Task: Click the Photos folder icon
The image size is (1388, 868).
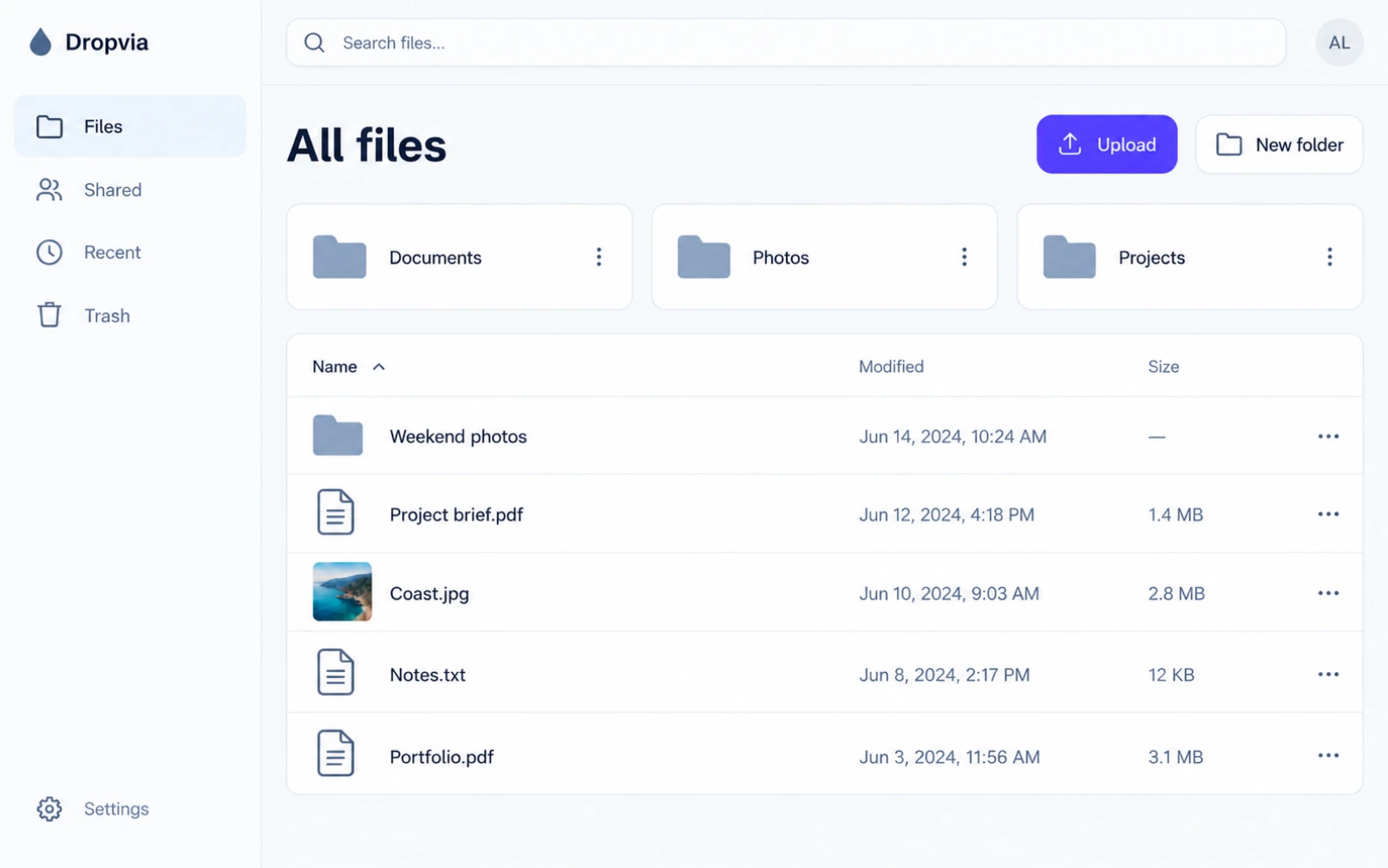Action: [704, 257]
